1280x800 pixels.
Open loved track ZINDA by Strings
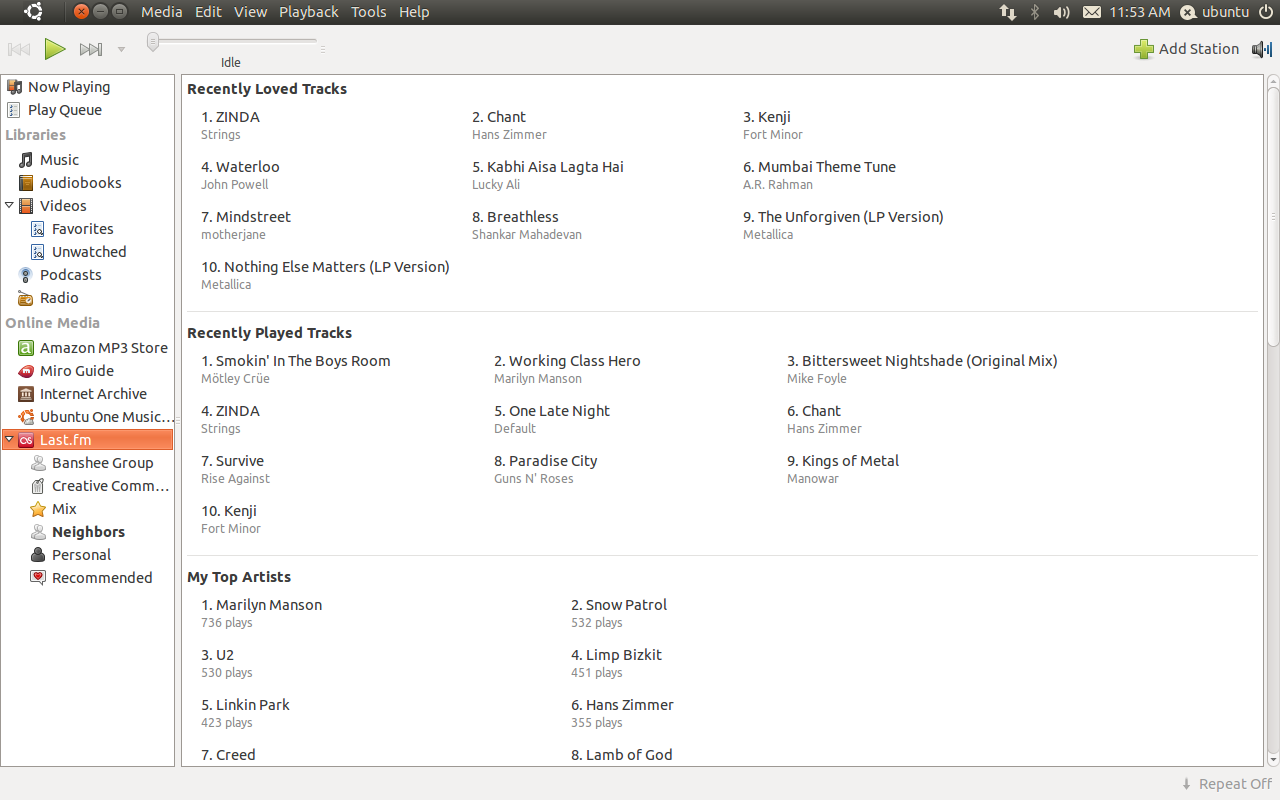pyautogui.click(x=230, y=117)
